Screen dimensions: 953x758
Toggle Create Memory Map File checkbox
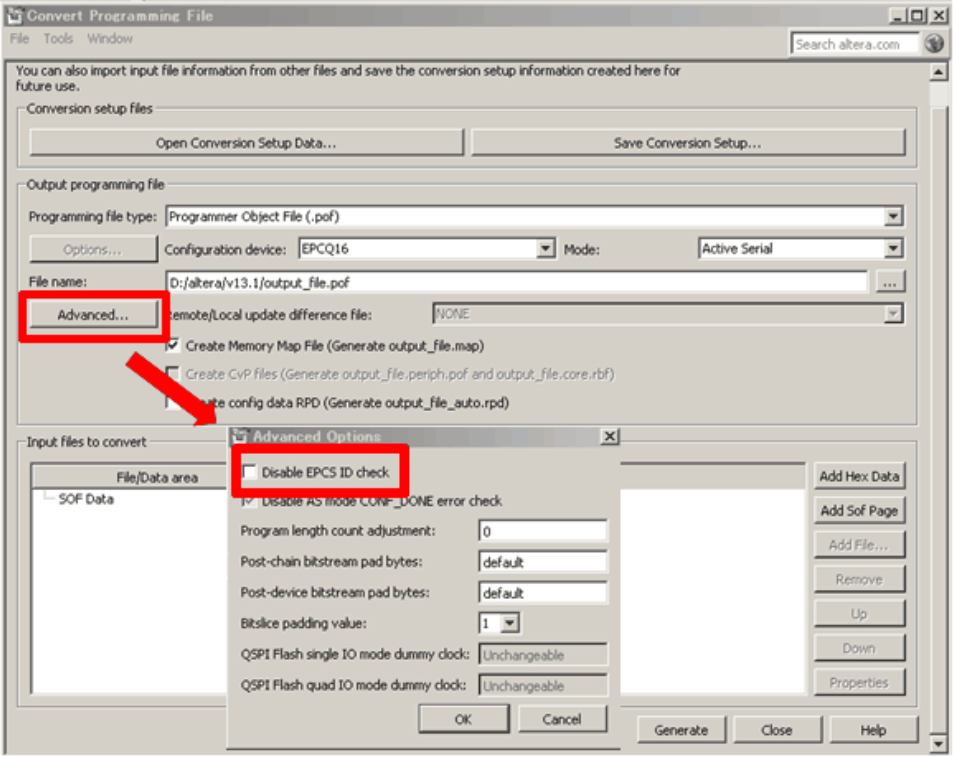click(174, 346)
